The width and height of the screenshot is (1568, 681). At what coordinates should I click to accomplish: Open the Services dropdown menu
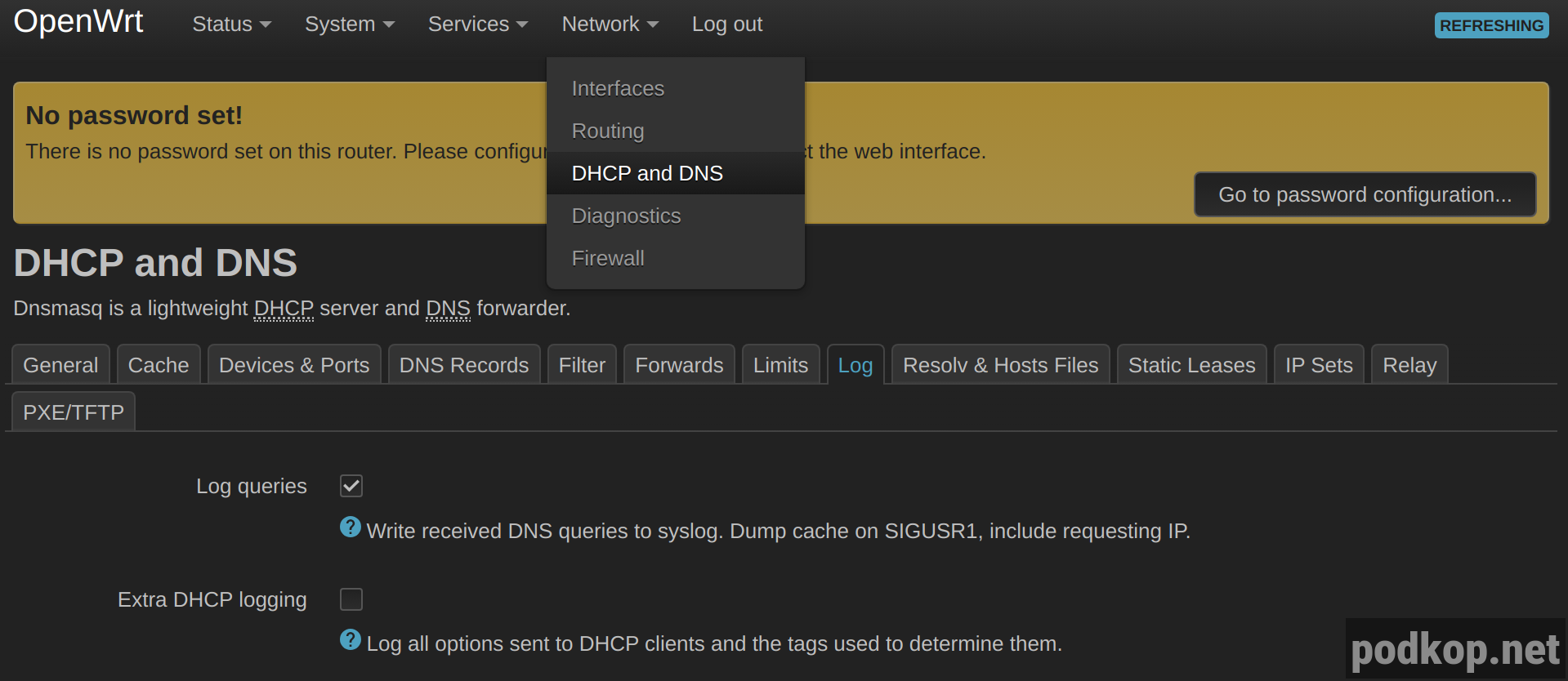tap(478, 24)
